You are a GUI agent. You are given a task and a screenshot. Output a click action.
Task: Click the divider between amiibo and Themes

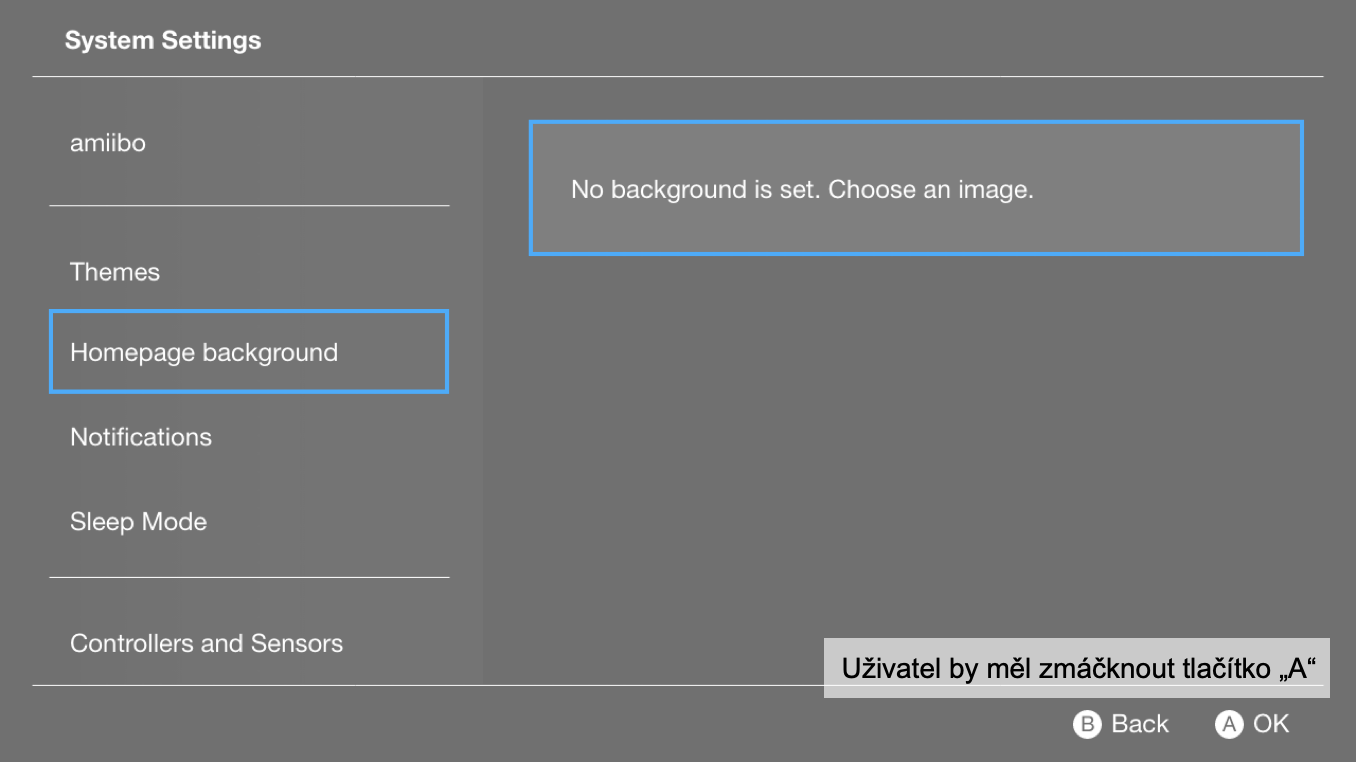click(x=249, y=206)
